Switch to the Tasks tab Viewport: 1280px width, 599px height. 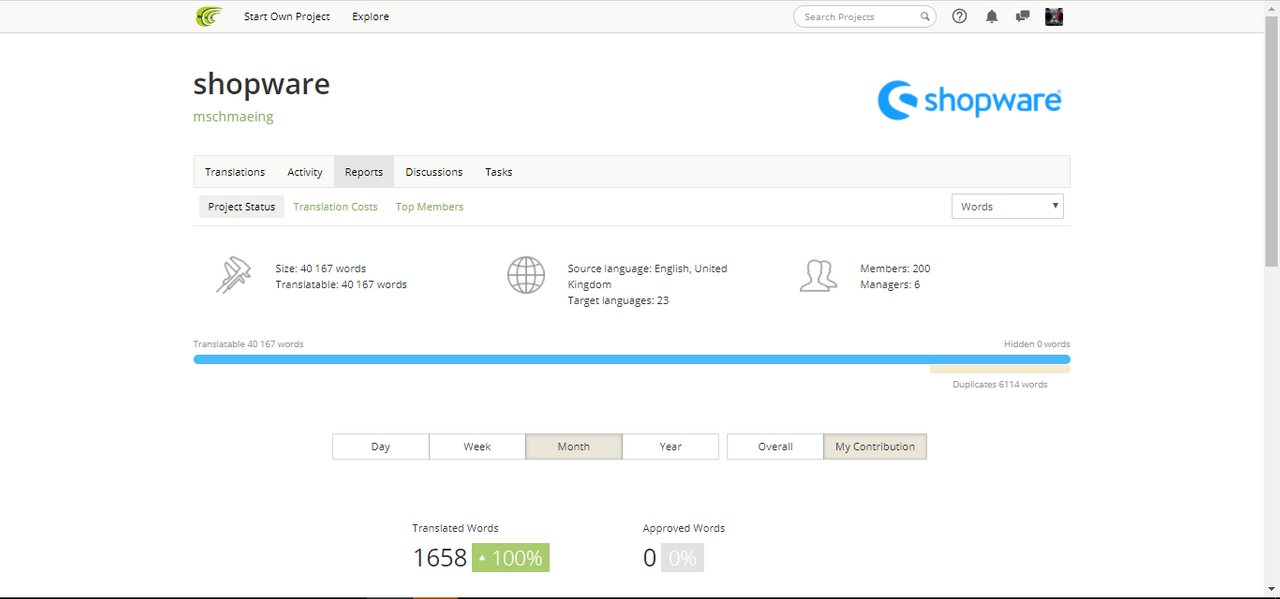pyautogui.click(x=499, y=172)
